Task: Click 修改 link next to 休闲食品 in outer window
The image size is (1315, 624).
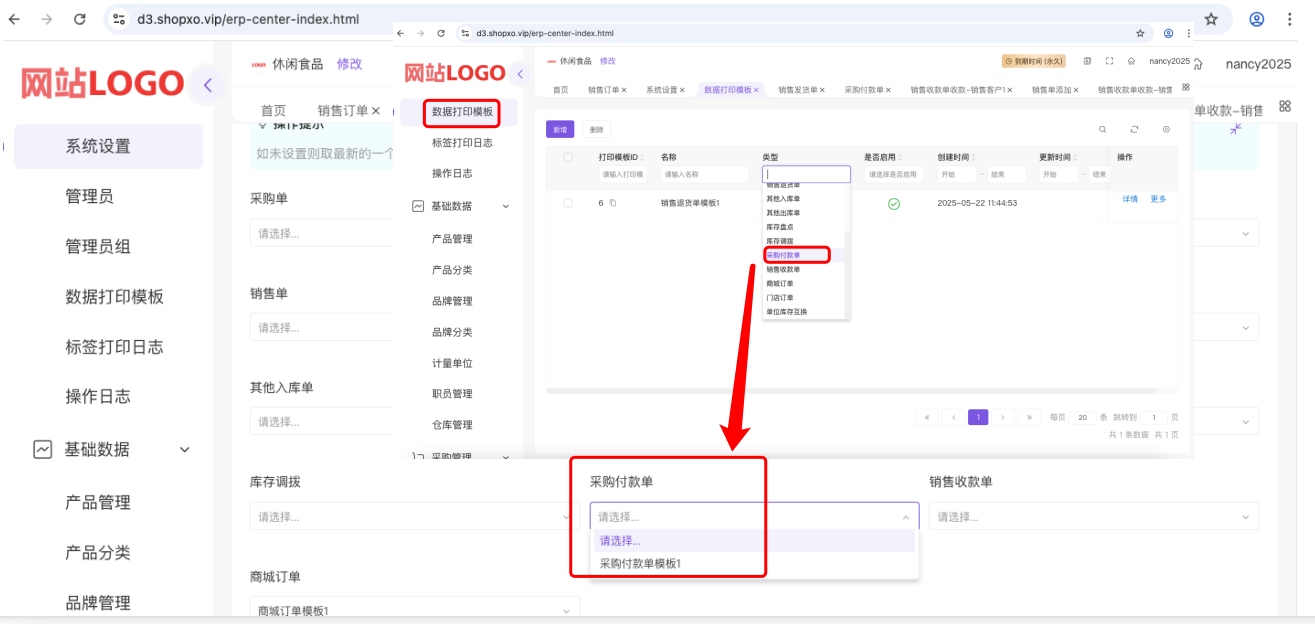Action: point(349,64)
